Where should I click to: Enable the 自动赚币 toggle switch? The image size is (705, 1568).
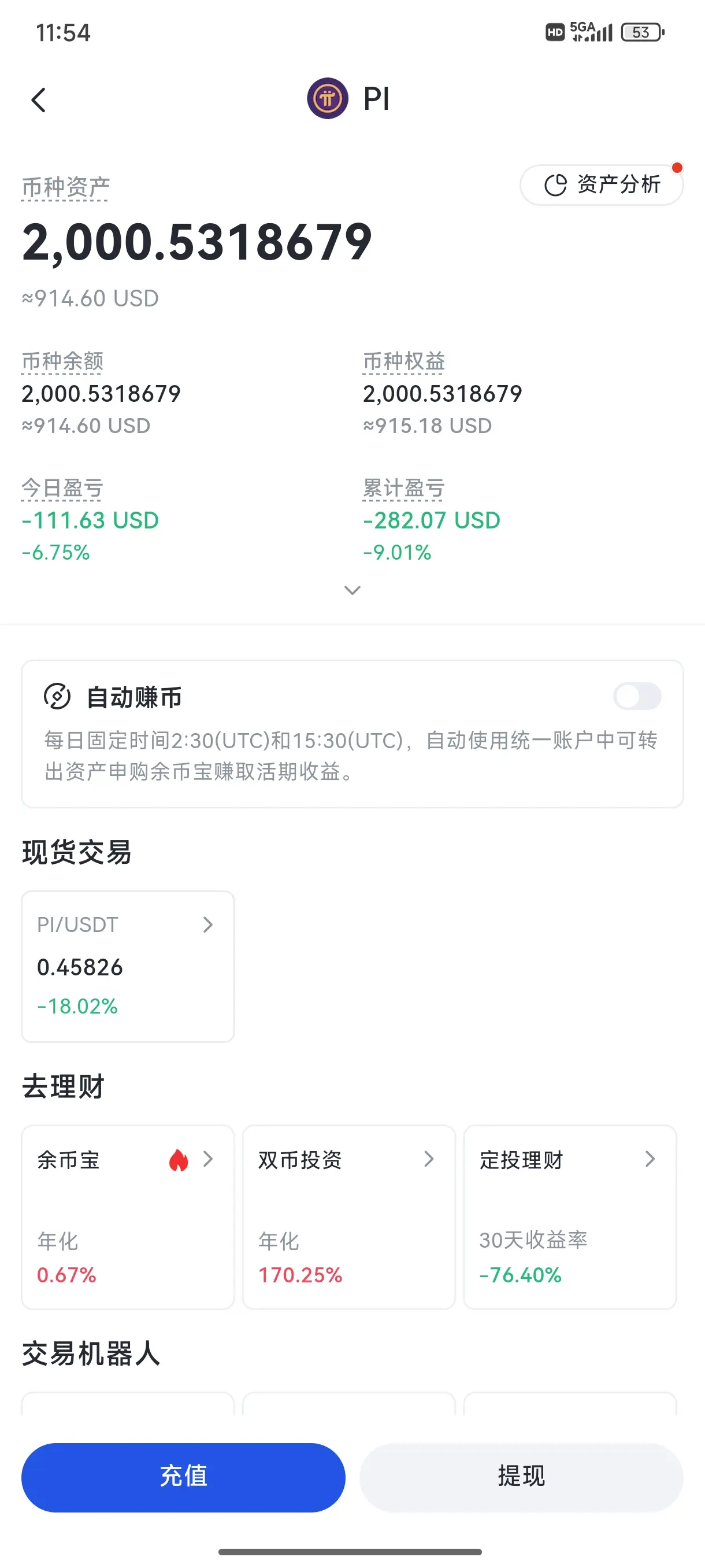(x=637, y=696)
